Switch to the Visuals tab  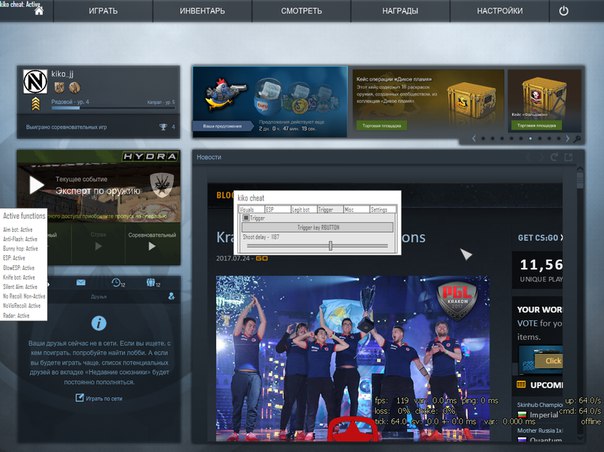point(248,210)
